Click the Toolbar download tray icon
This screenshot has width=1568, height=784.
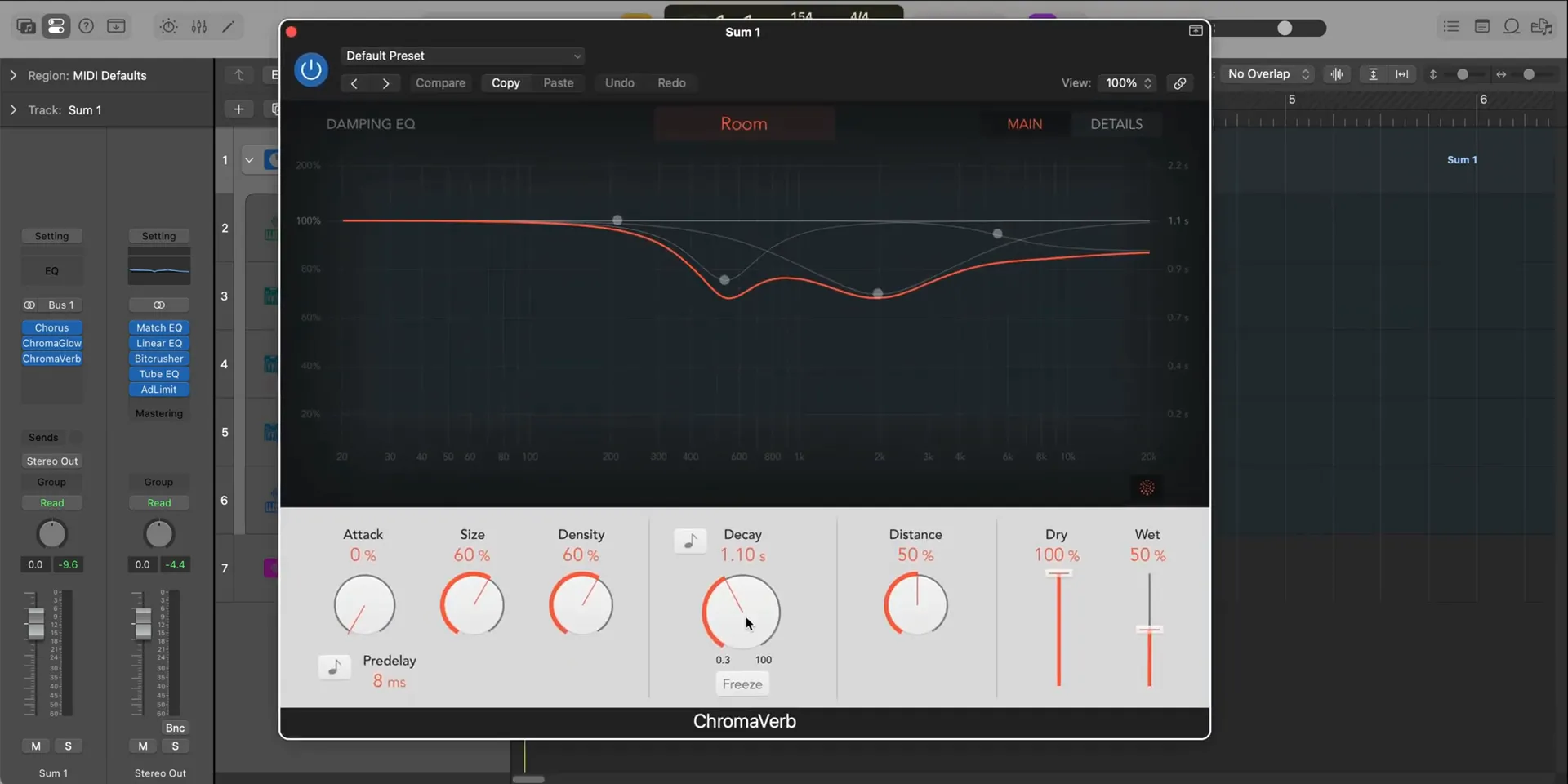coord(116,26)
